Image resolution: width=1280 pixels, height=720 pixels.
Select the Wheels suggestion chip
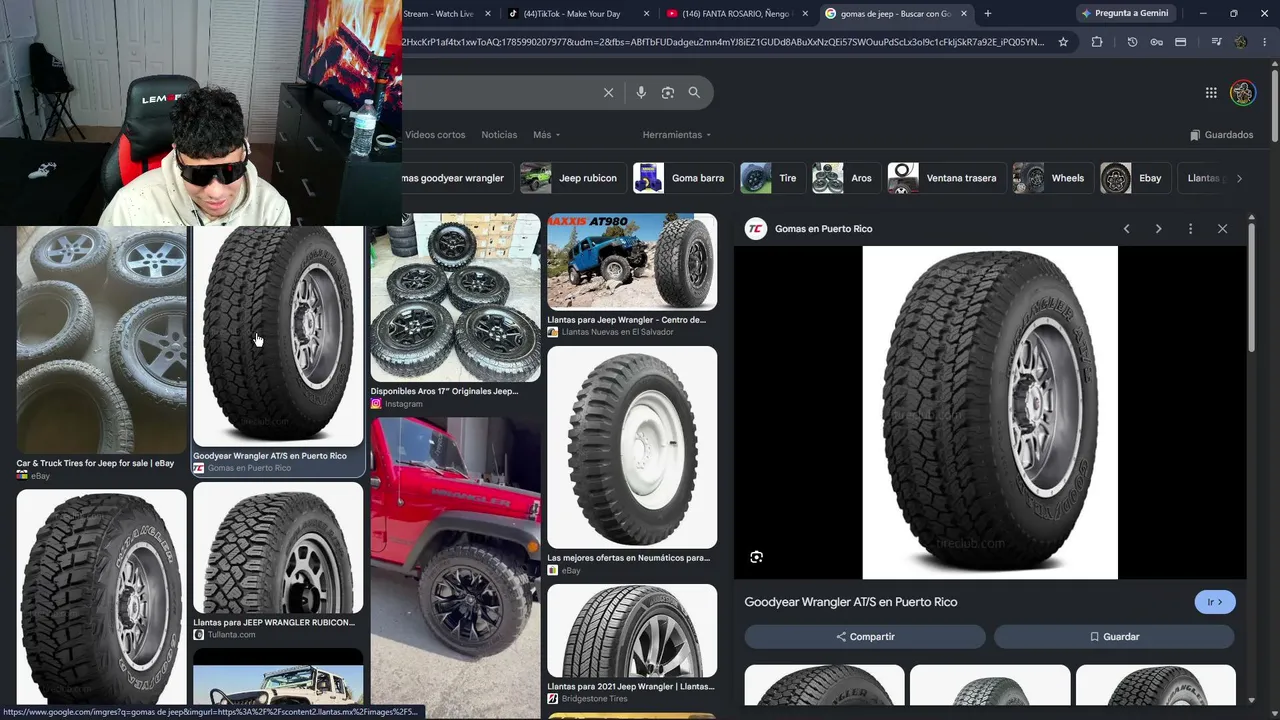(x=1051, y=178)
